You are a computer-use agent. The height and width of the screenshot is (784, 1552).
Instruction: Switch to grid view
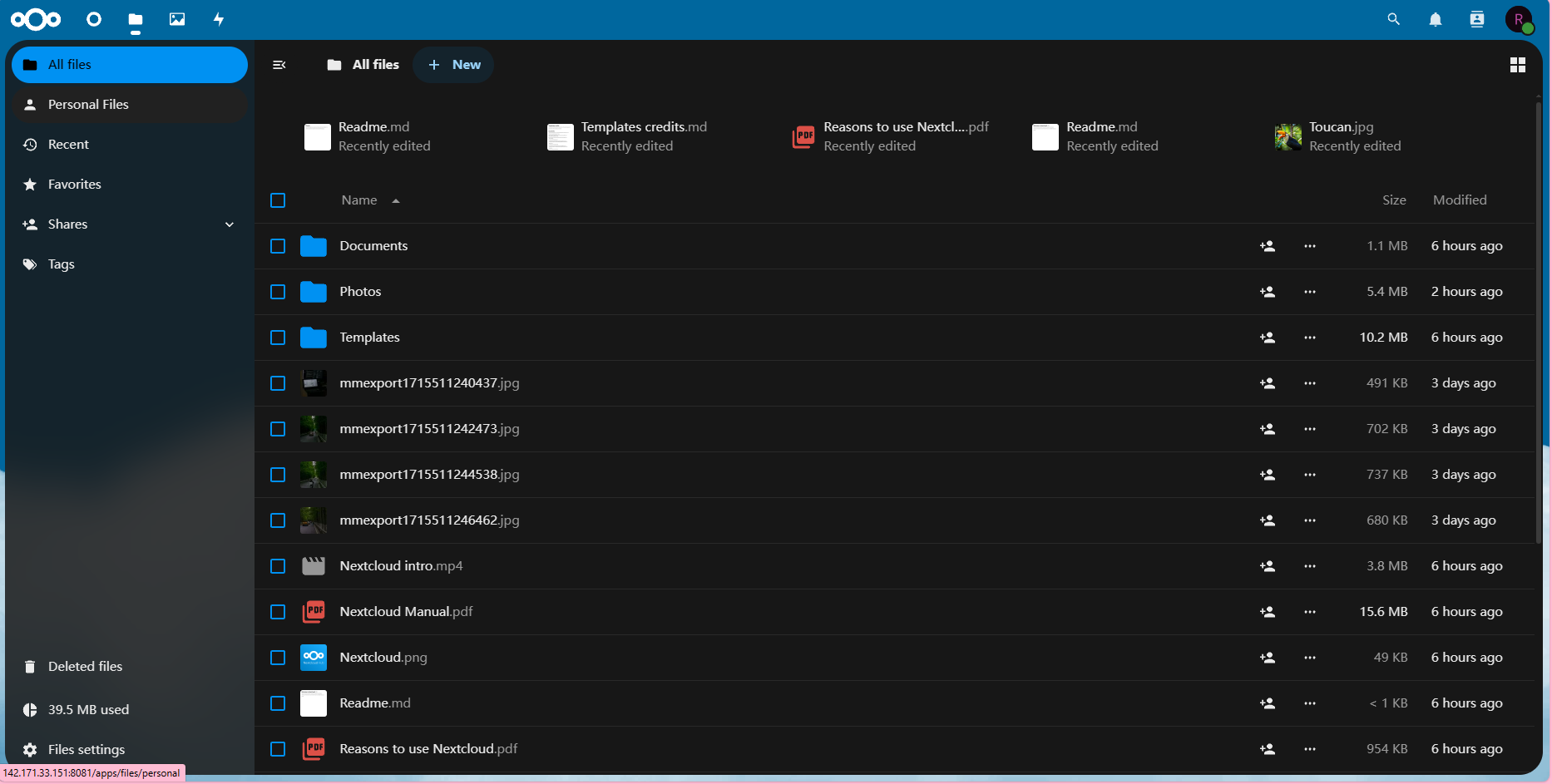click(x=1518, y=65)
